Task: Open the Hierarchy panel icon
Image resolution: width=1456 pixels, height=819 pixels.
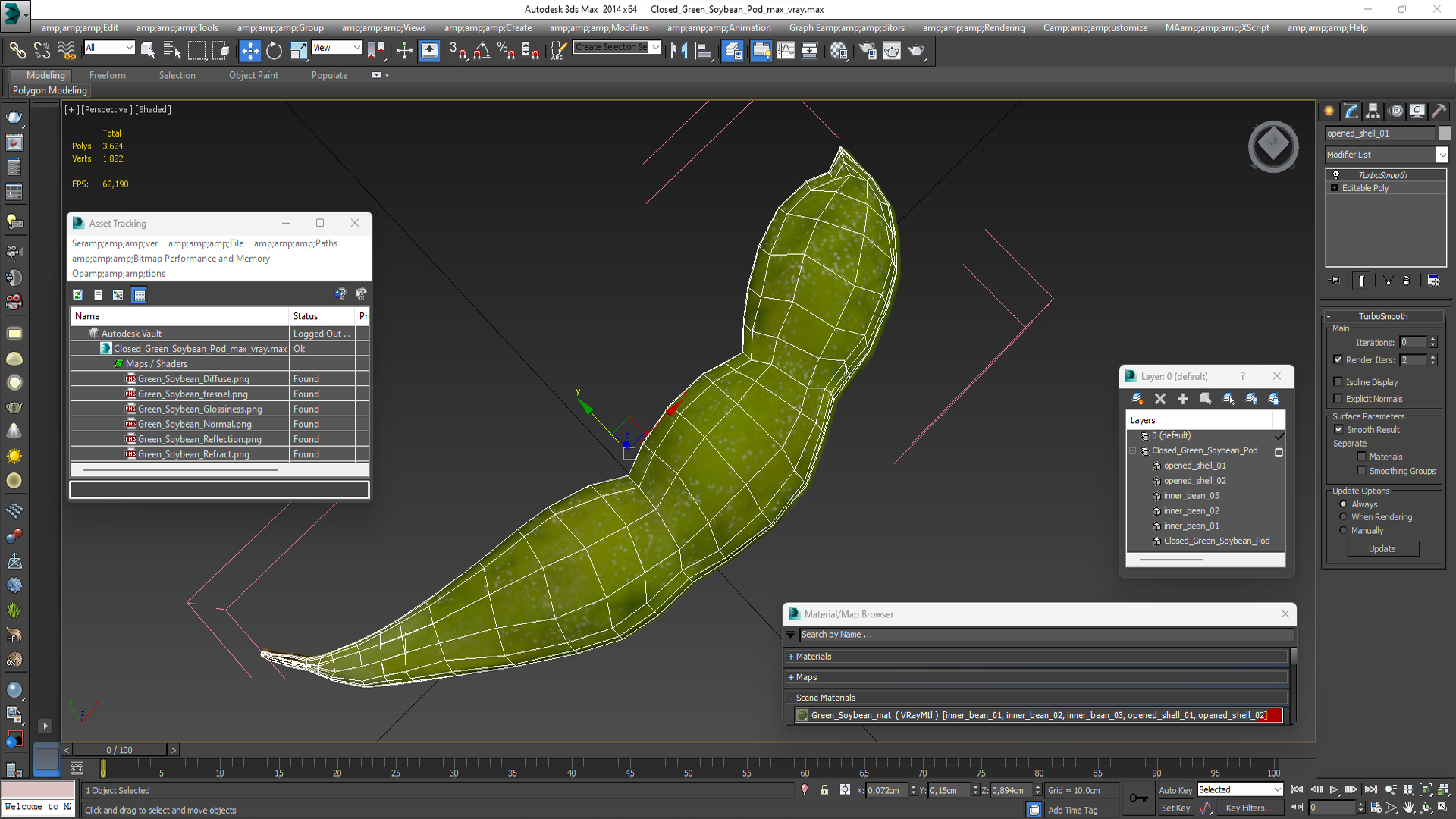Action: [x=1373, y=111]
